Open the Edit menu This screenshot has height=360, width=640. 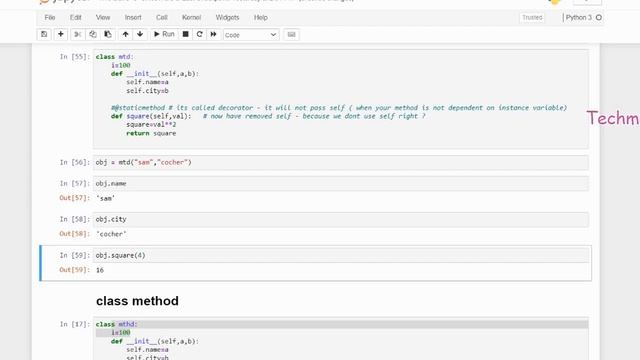point(76,18)
